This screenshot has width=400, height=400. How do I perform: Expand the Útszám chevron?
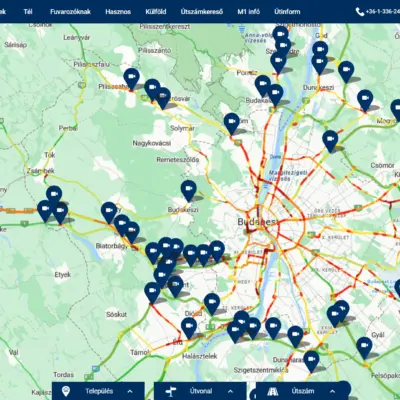[332, 391]
